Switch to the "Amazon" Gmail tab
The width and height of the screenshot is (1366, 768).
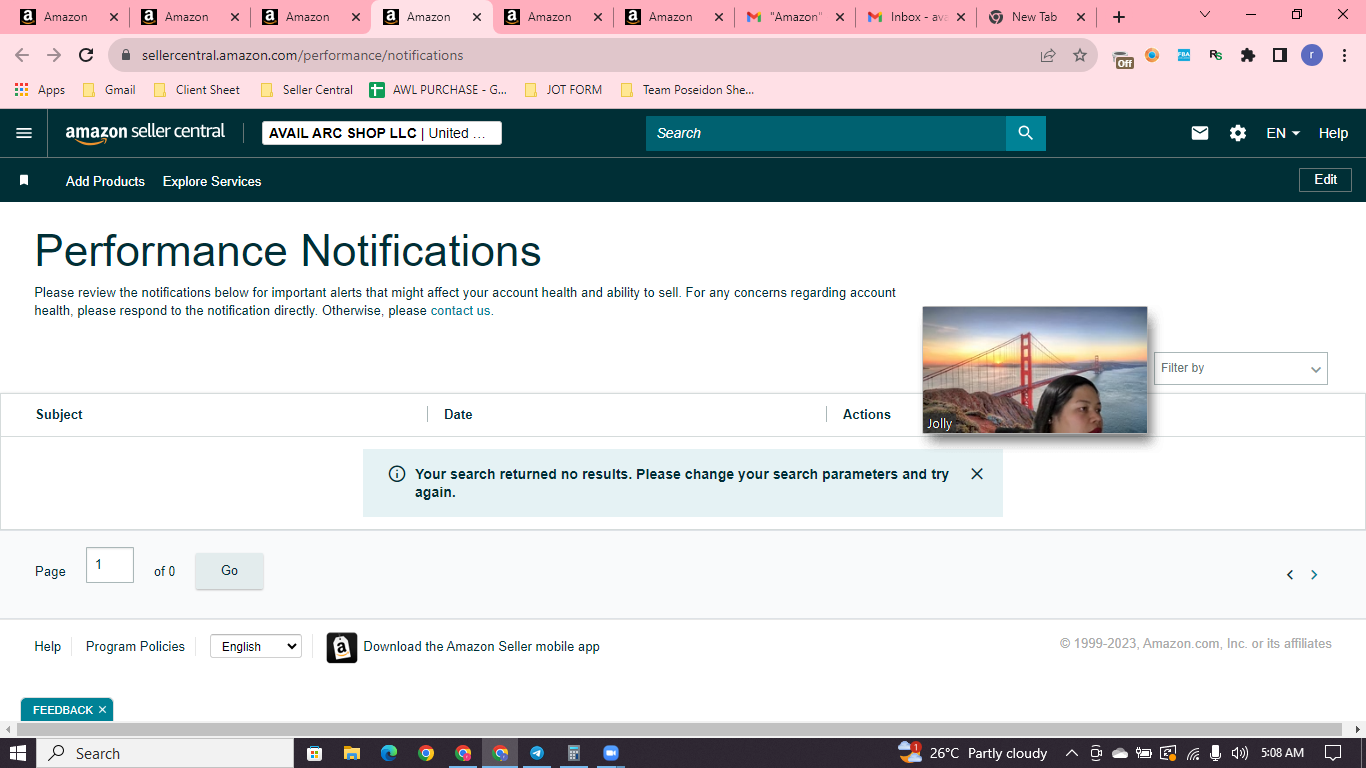point(795,17)
